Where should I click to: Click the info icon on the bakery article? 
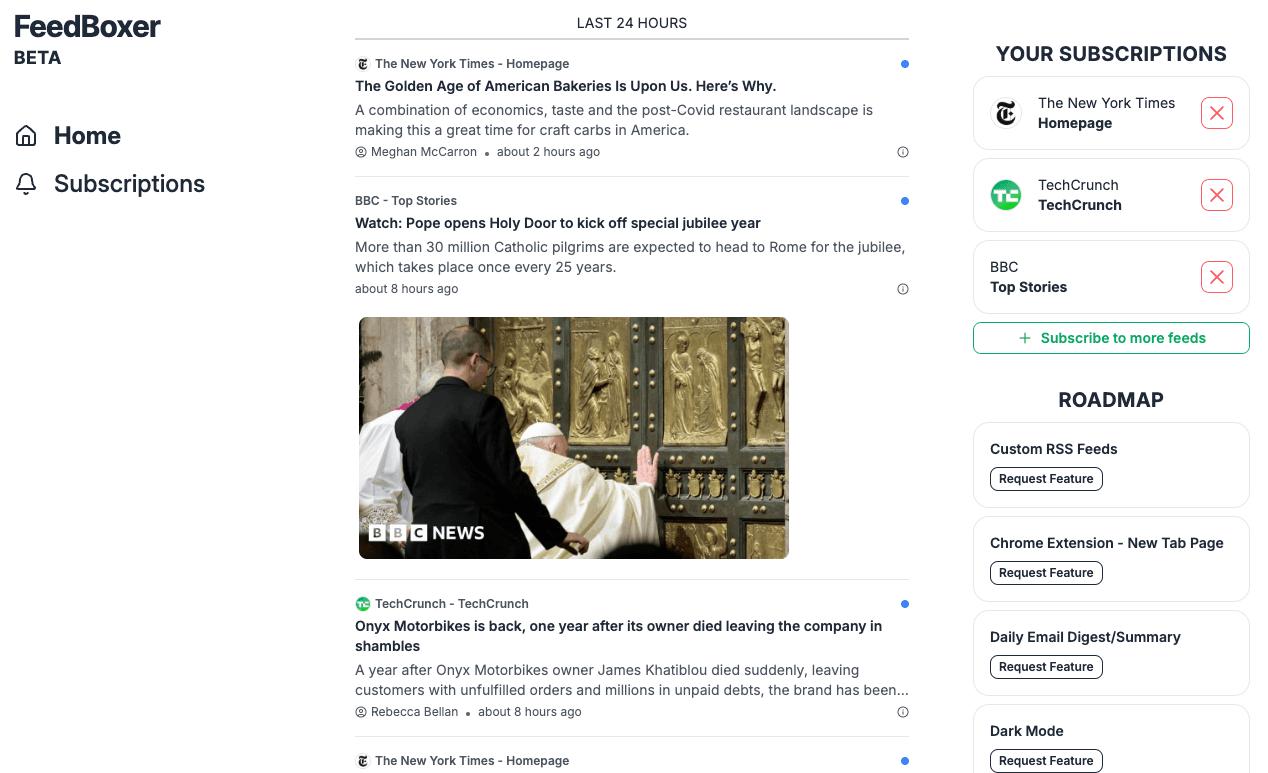pyautogui.click(x=903, y=152)
